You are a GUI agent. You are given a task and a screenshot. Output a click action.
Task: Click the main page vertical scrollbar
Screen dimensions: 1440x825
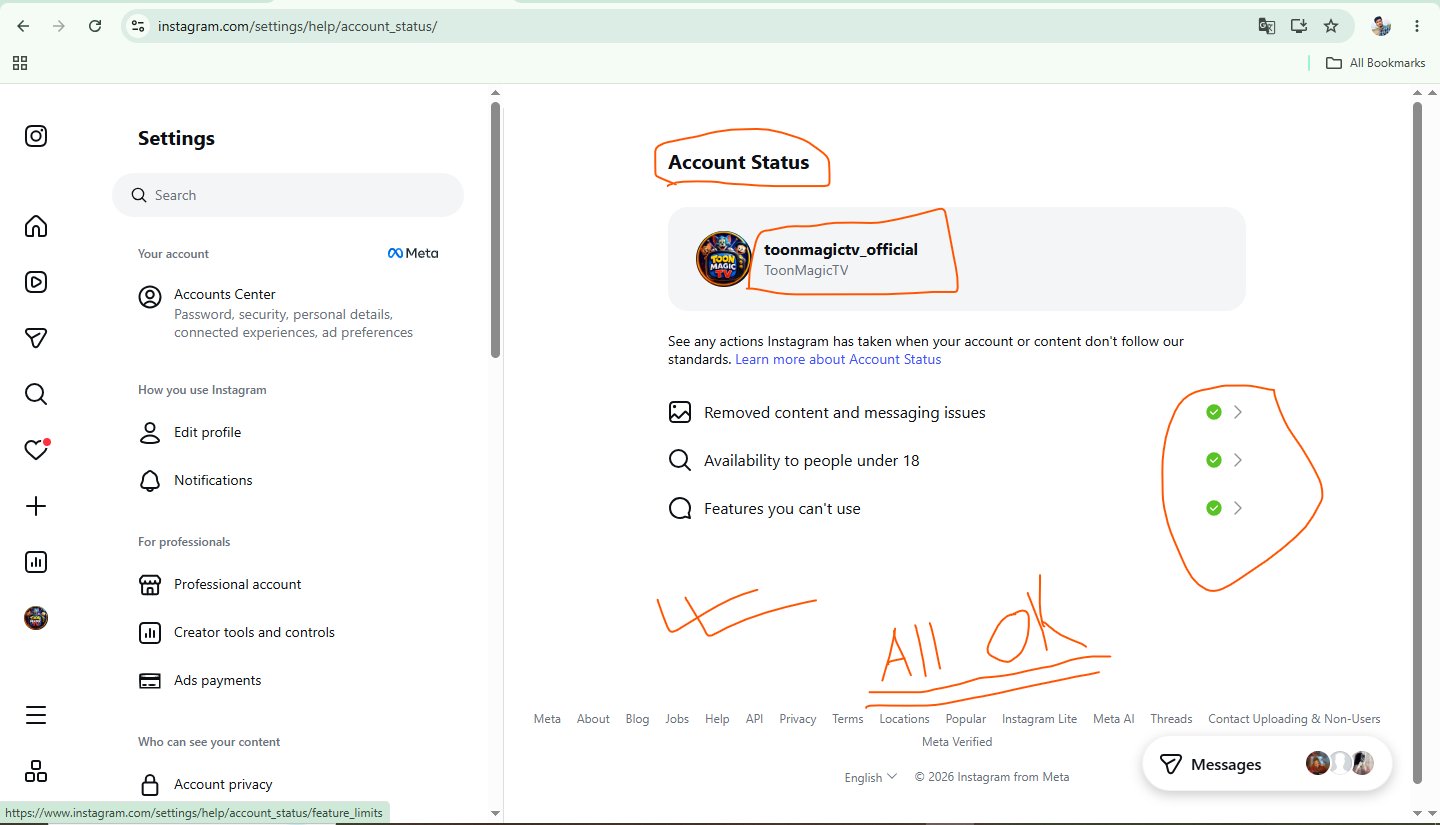point(1417,443)
